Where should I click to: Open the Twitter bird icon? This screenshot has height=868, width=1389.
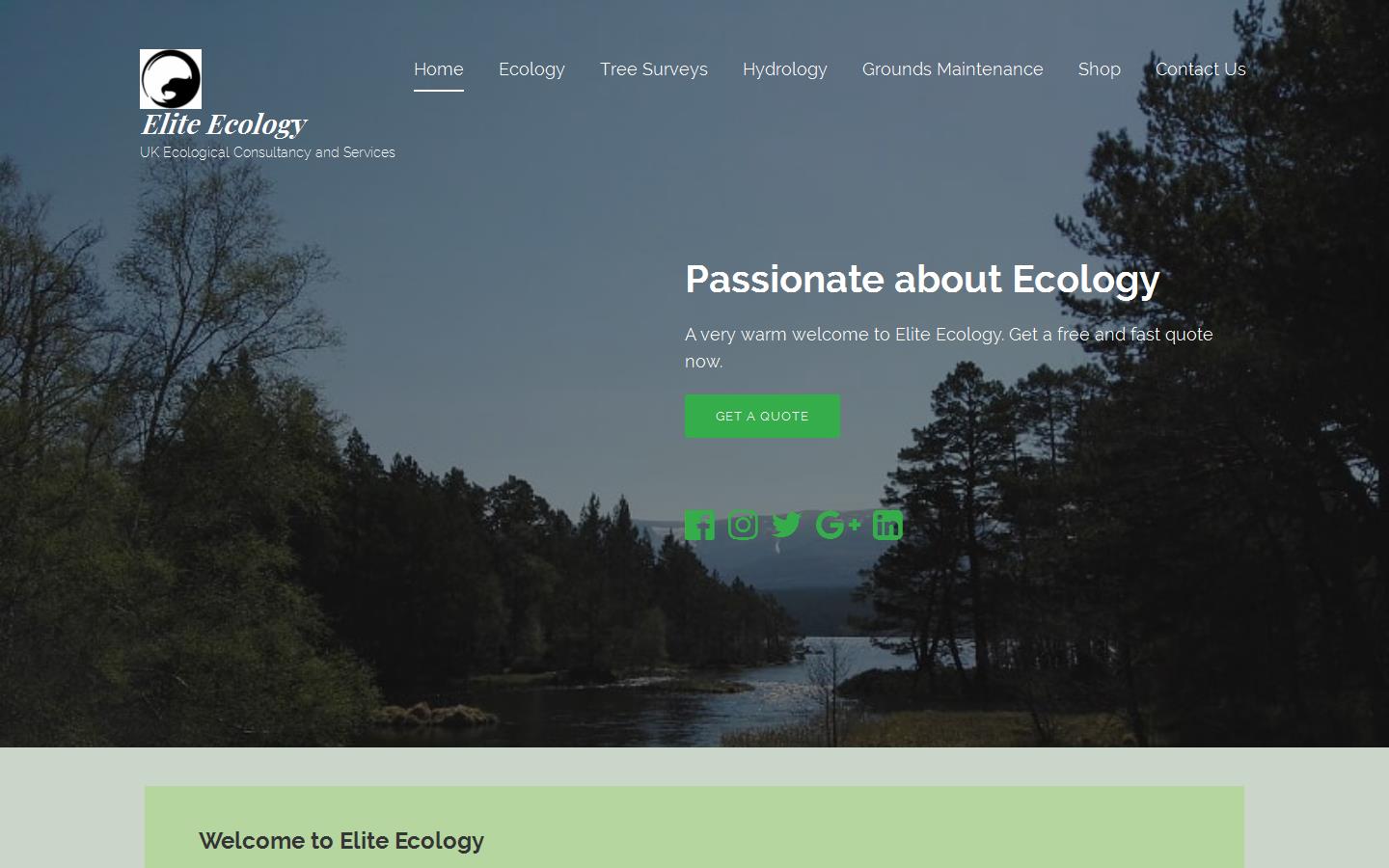(x=786, y=525)
